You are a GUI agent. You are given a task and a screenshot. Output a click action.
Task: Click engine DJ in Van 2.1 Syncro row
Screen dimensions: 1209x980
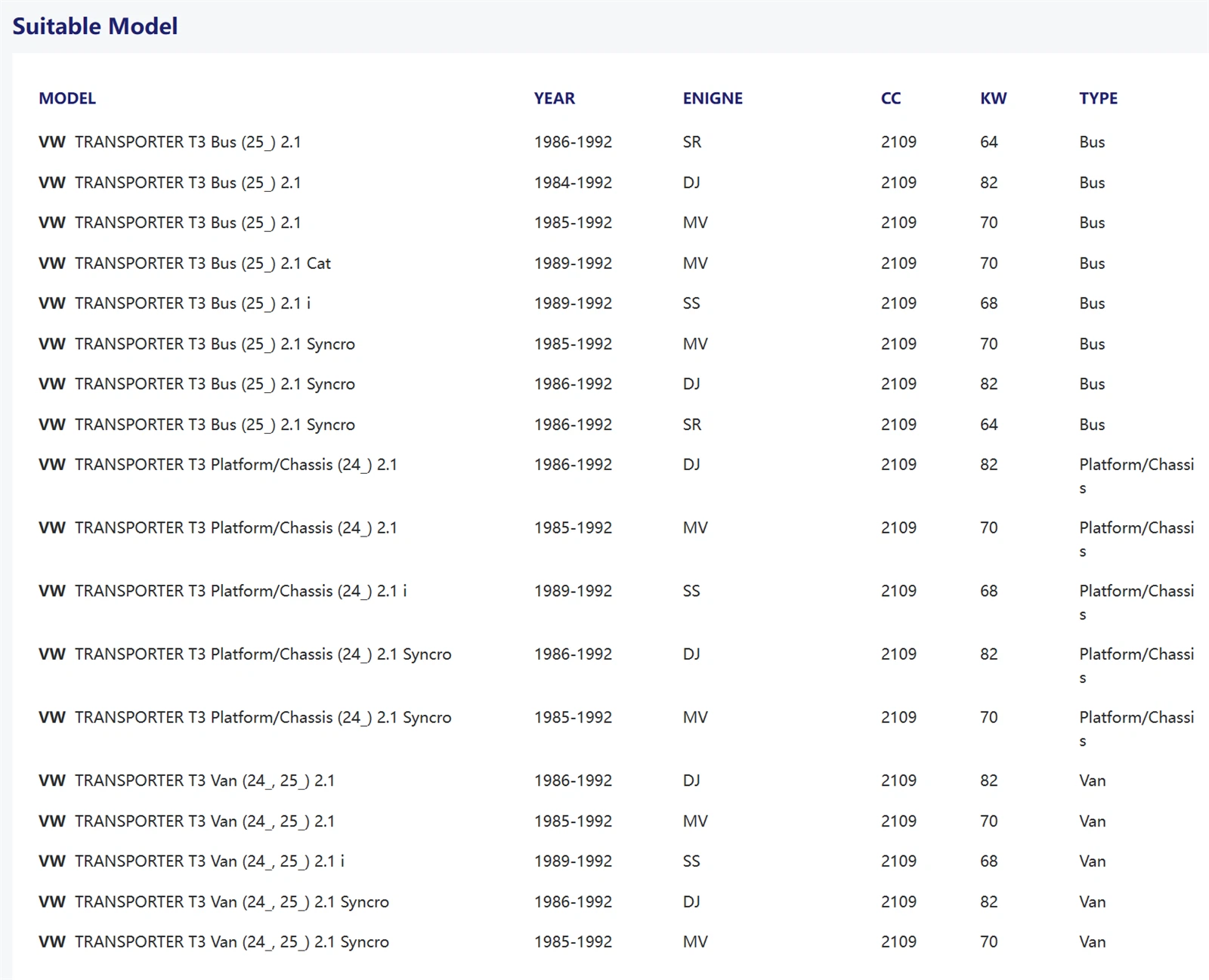click(x=691, y=902)
